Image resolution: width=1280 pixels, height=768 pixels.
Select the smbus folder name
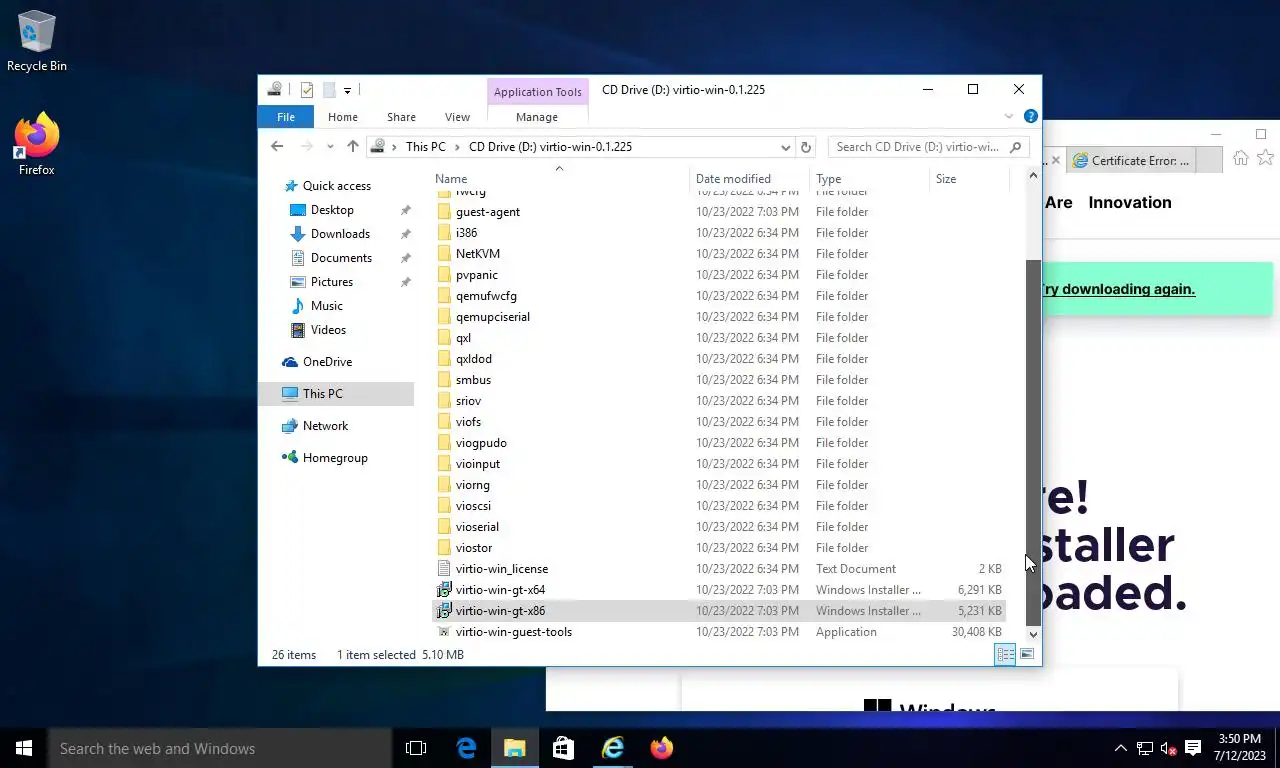473,380
